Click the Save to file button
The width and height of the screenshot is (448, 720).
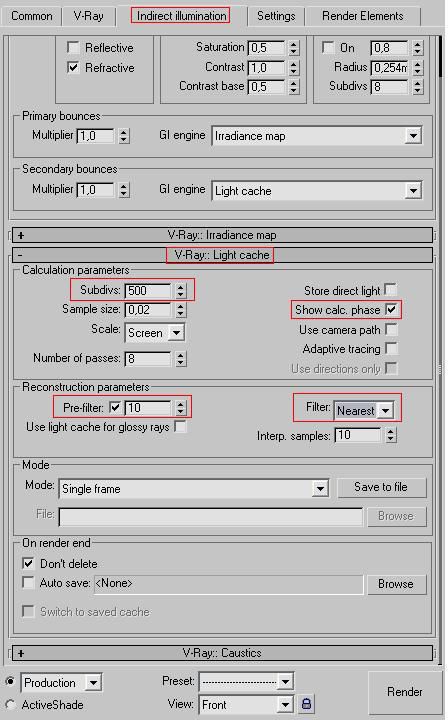381,487
